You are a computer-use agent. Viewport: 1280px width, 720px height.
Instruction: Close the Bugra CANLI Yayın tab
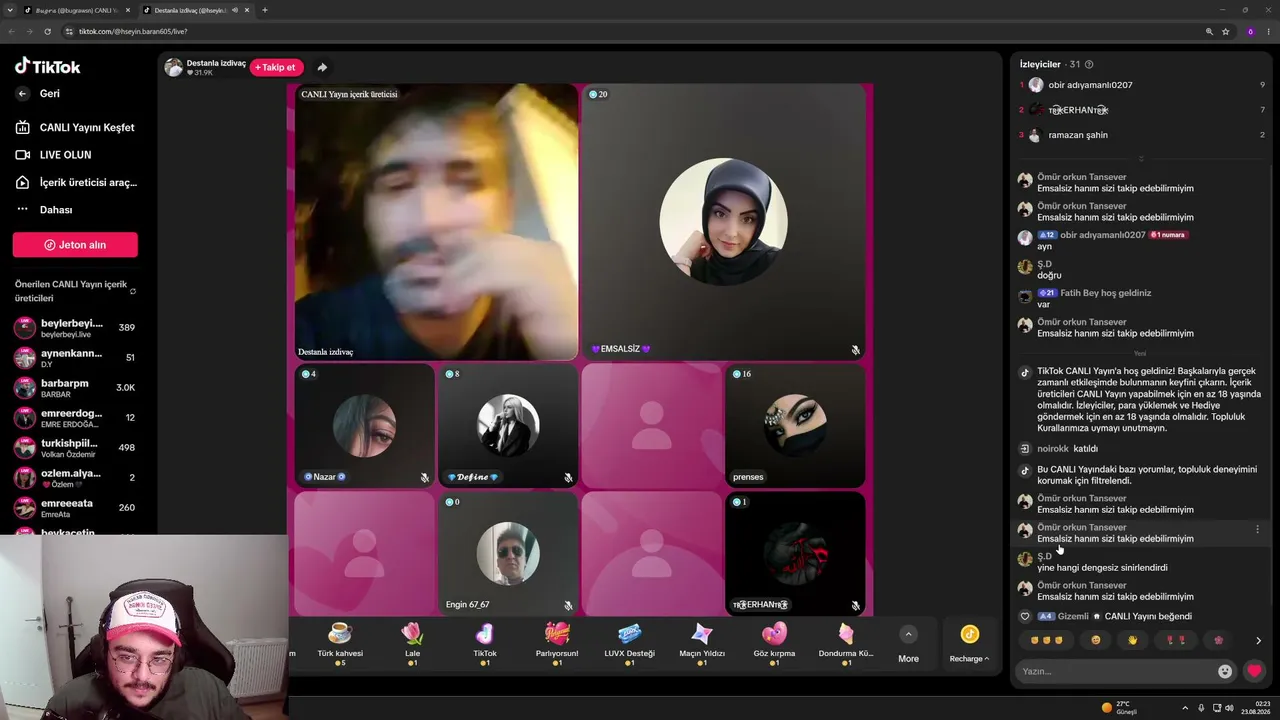pos(127,10)
